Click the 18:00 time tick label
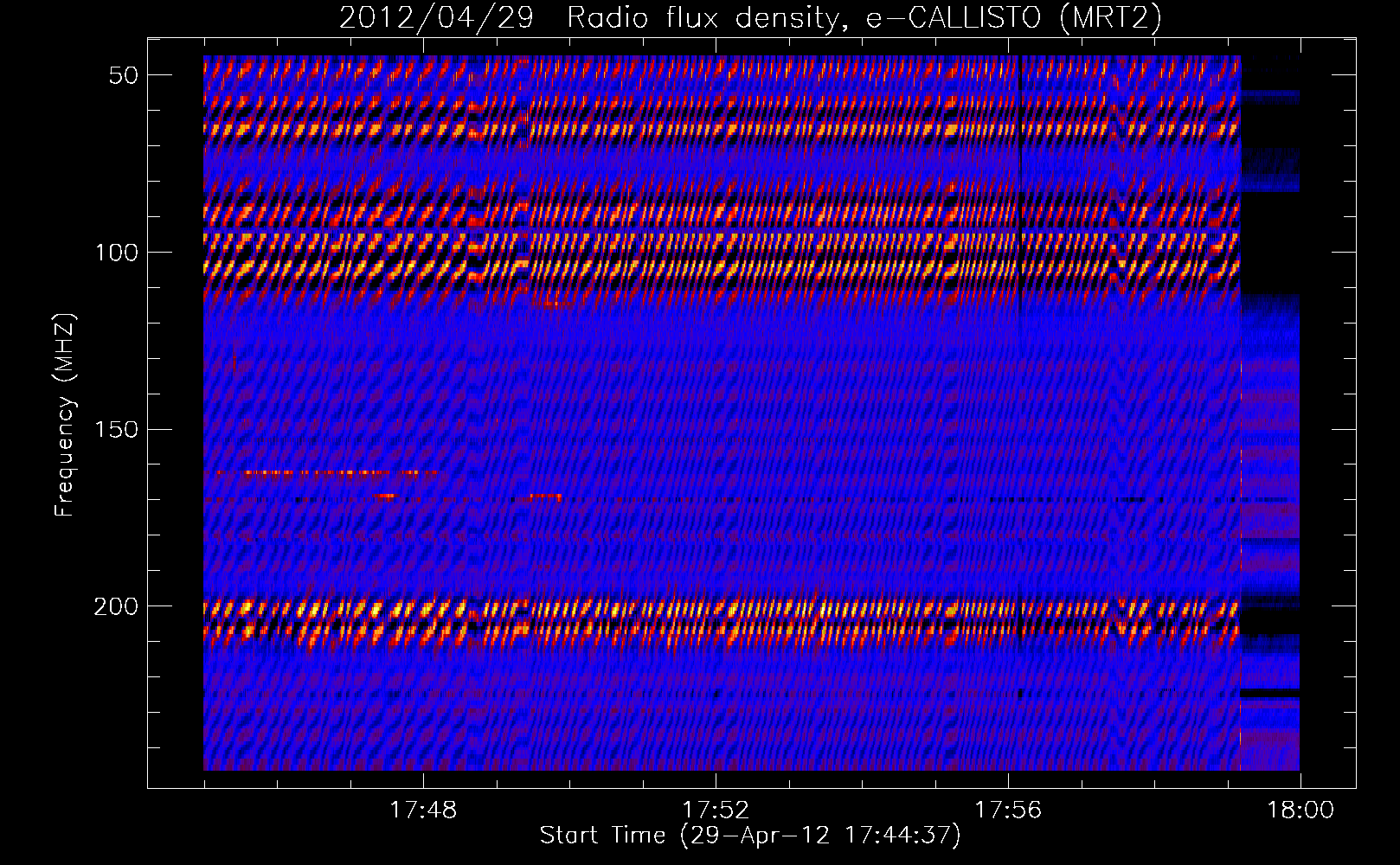 tap(1300, 811)
